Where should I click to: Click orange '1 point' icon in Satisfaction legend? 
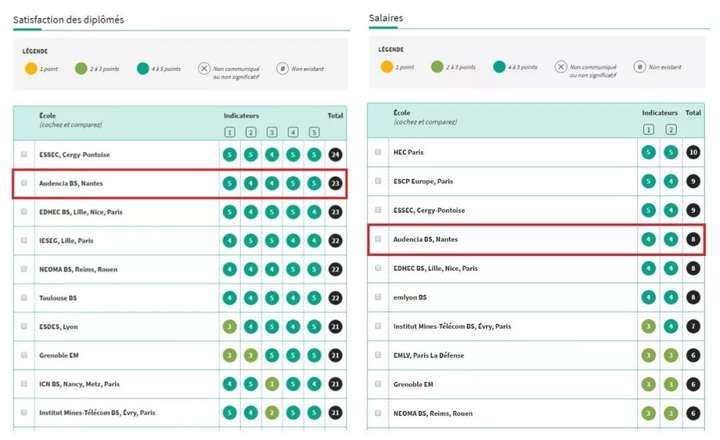click(31, 69)
